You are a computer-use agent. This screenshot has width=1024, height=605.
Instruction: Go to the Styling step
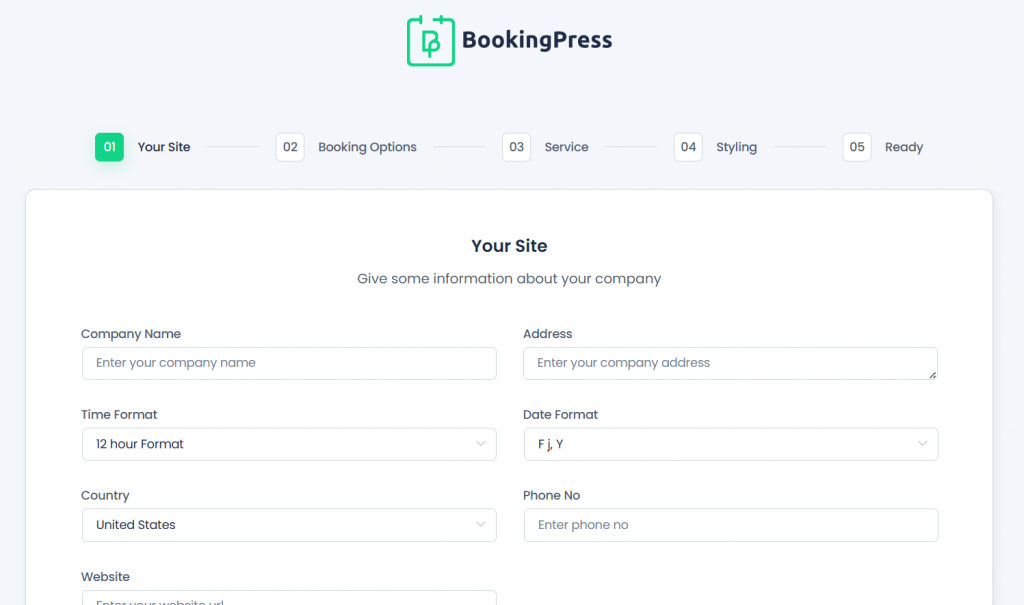tap(737, 146)
